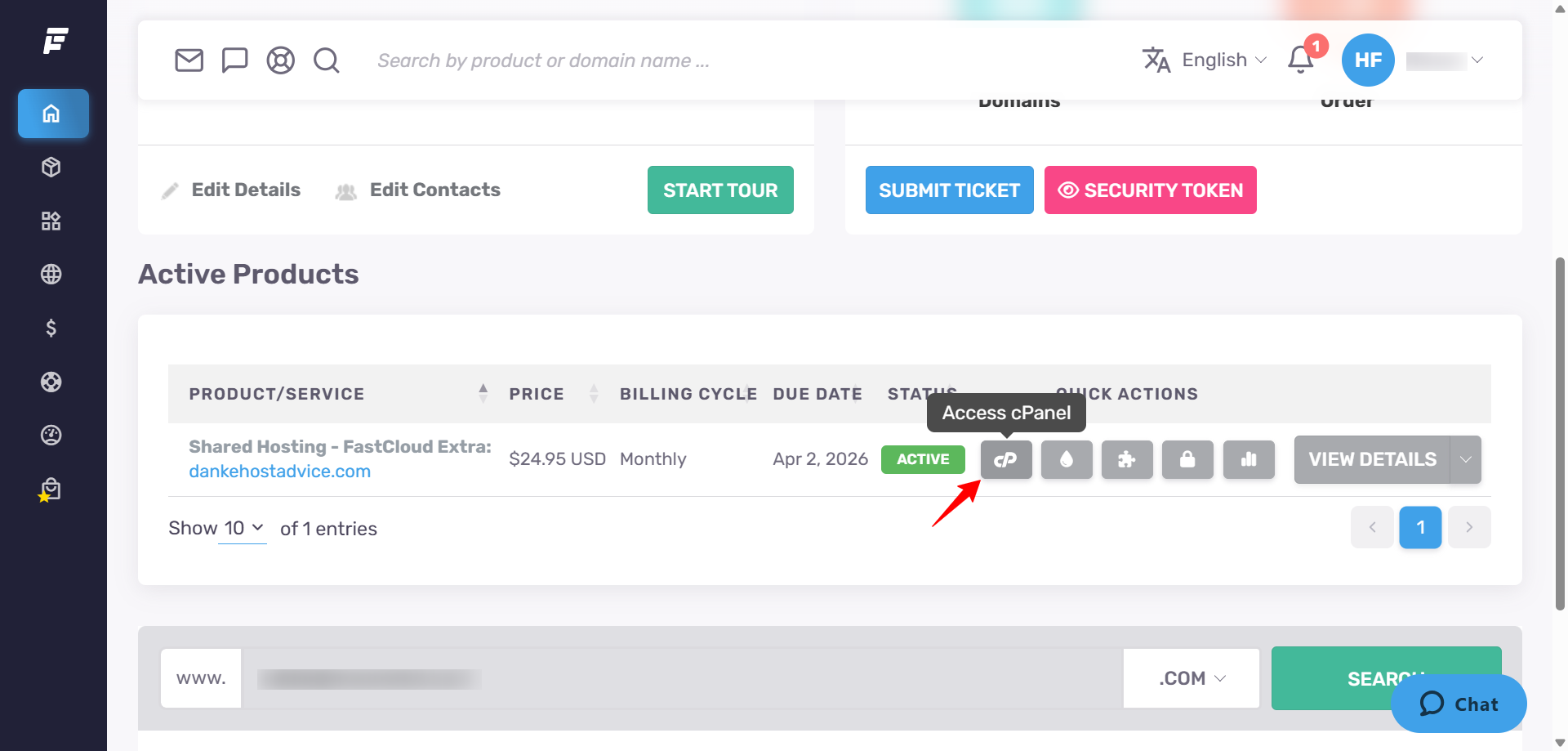
Task: Open the sidebar support lifebuoy icon
Action: [x=51, y=382]
